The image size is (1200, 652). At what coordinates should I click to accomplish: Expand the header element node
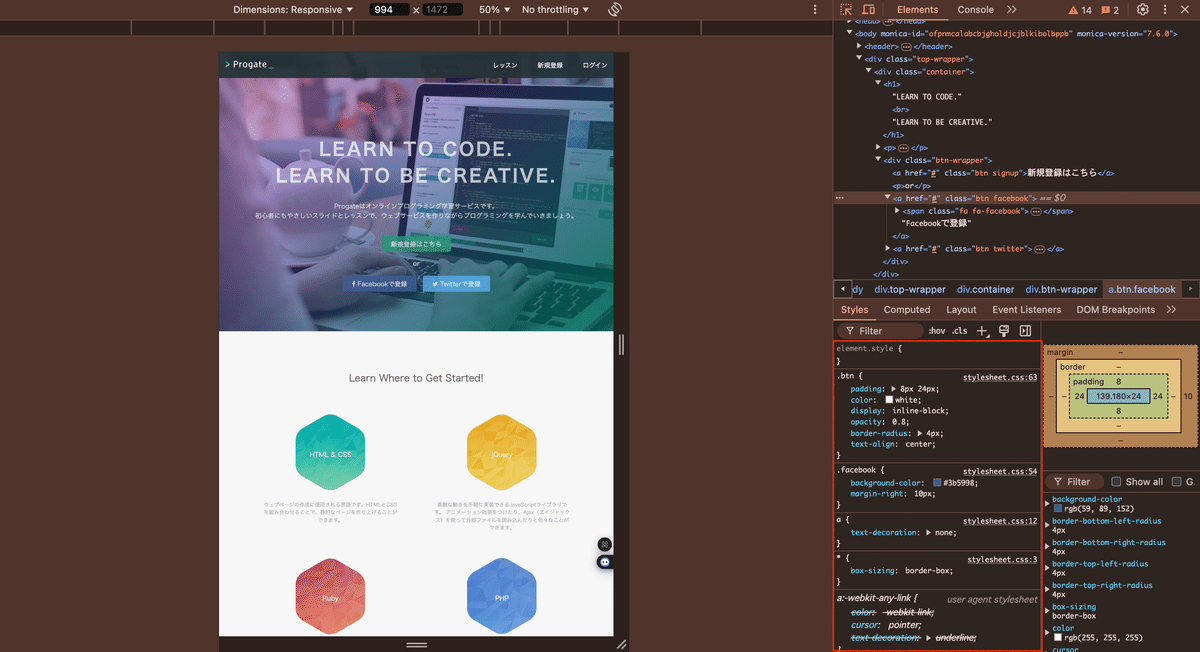[858, 46]
